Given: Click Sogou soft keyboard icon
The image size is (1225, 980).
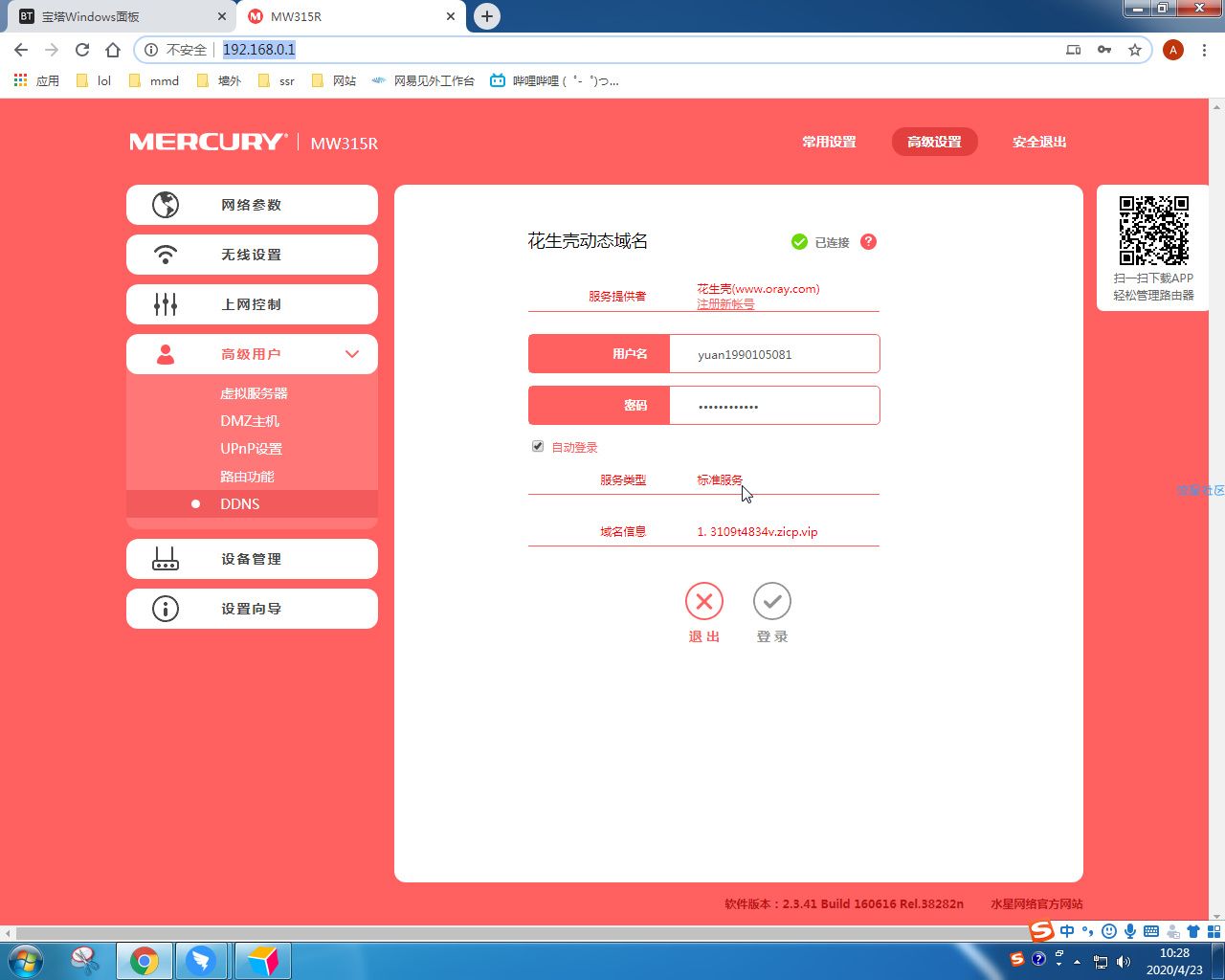Looking at the screenshot, I should pyautogui.click(x=1151, y=931).
